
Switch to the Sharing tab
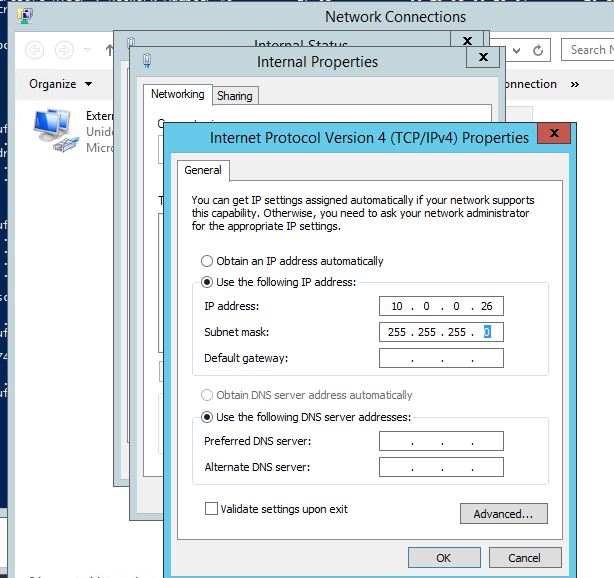click(235, 96)
